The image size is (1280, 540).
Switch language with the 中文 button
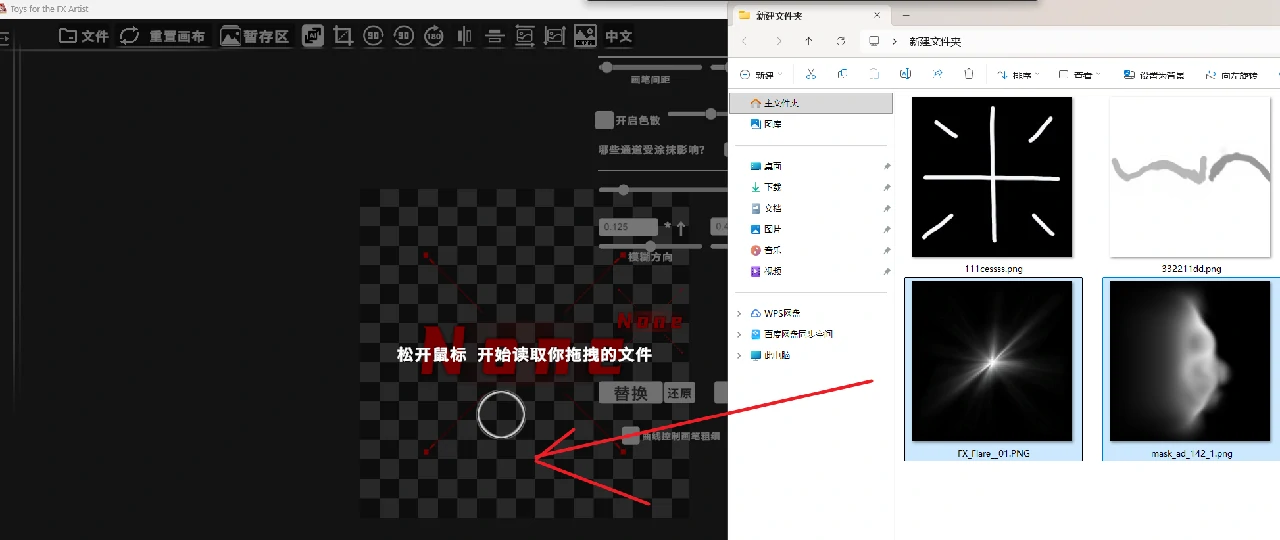click(618, 36)
